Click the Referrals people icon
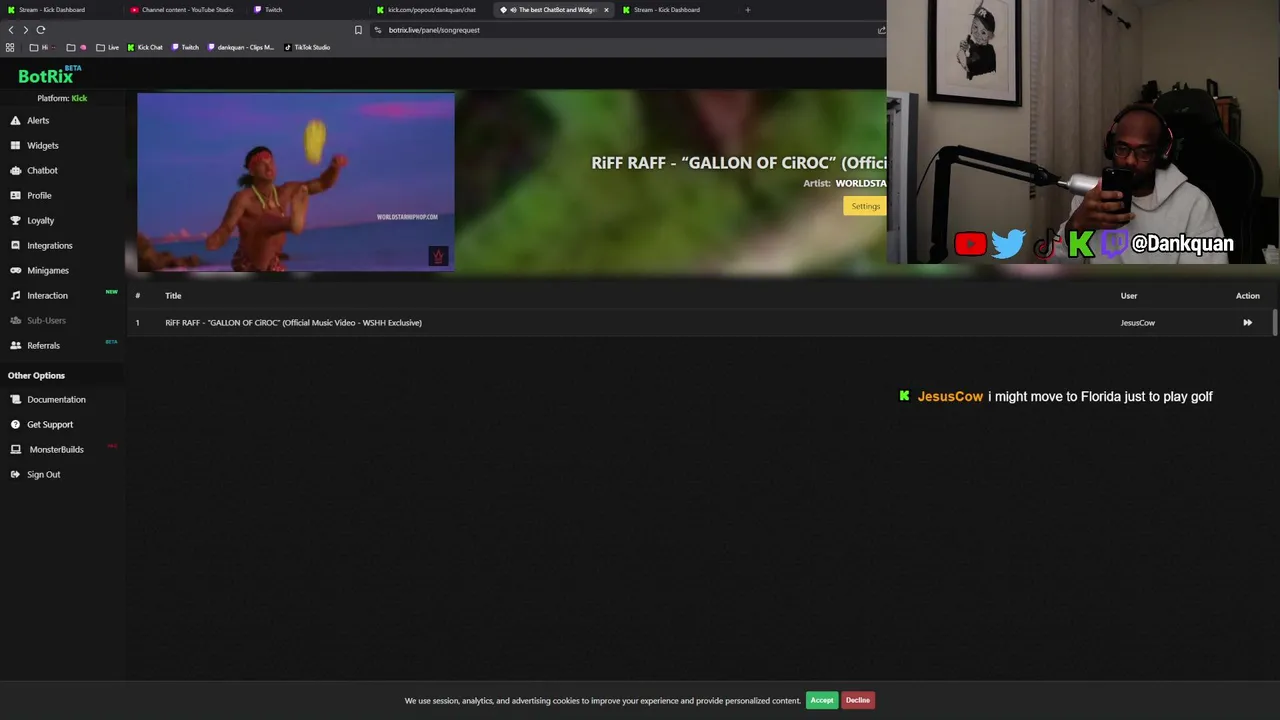1280x720 pixels. point(15,345)
